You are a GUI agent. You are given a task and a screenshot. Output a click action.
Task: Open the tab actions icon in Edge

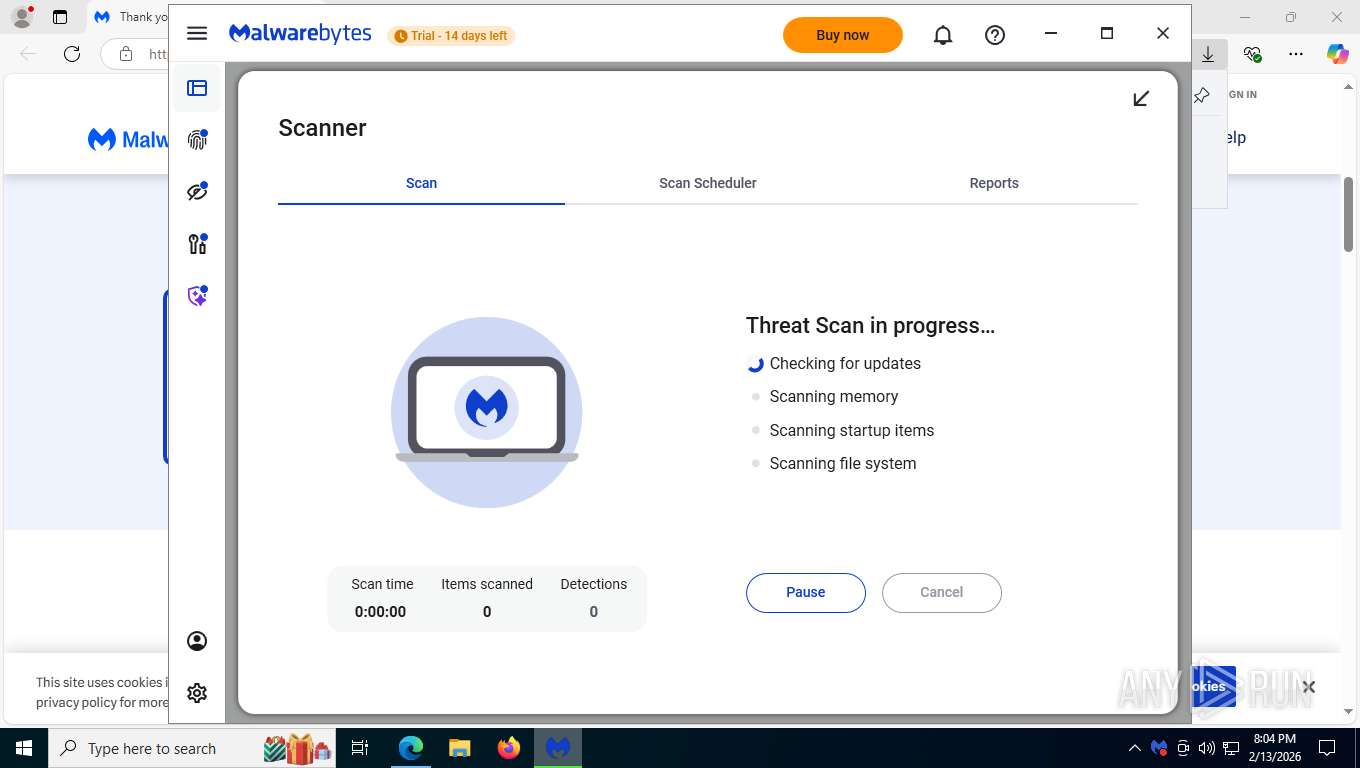click(x=60, y=17)
